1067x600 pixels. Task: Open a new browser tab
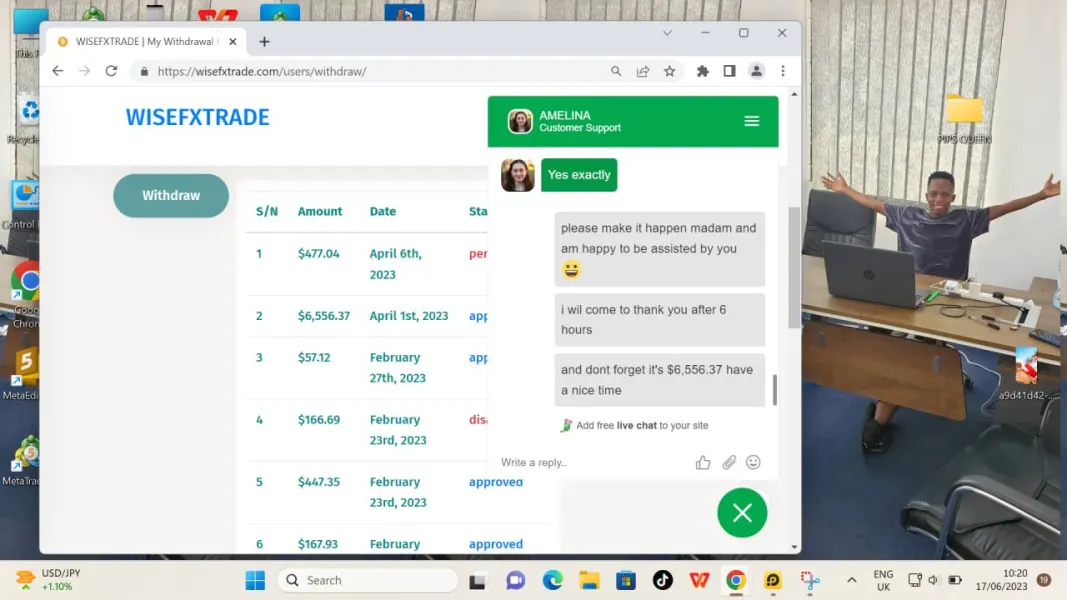pos(264,41)
